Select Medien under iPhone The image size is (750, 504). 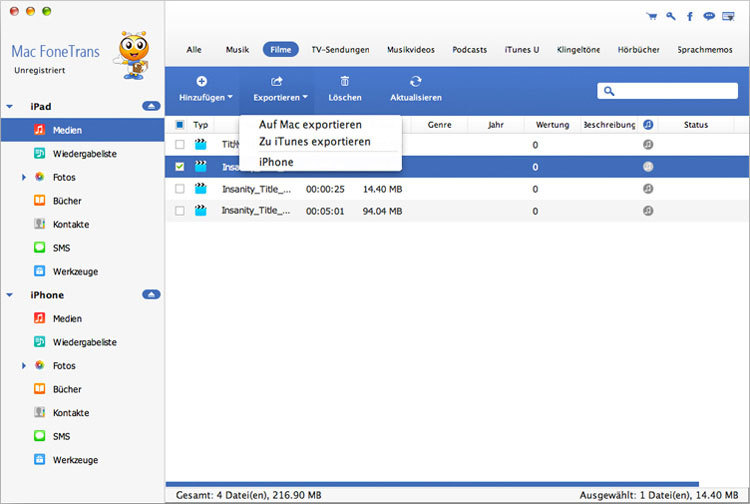pos(67,318)
